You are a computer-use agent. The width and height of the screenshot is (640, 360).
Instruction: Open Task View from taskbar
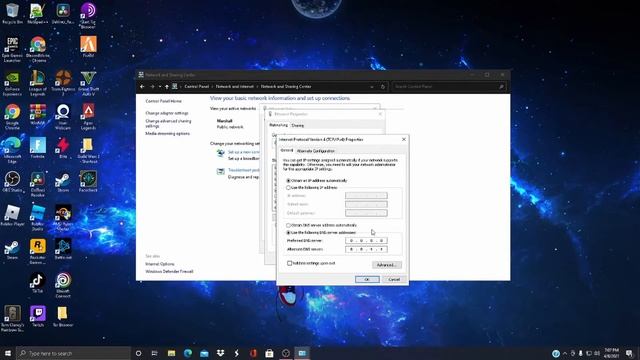point(155,353)
